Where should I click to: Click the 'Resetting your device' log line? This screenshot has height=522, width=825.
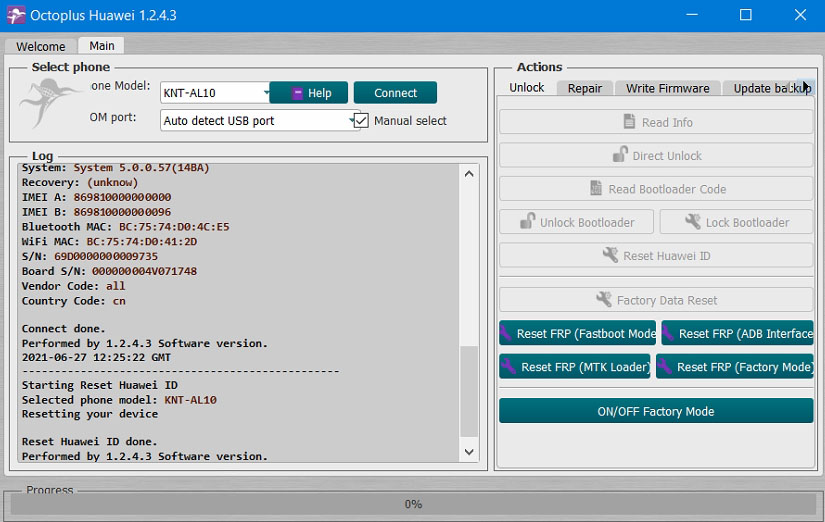pyautogui.click(x=89, y=414)
